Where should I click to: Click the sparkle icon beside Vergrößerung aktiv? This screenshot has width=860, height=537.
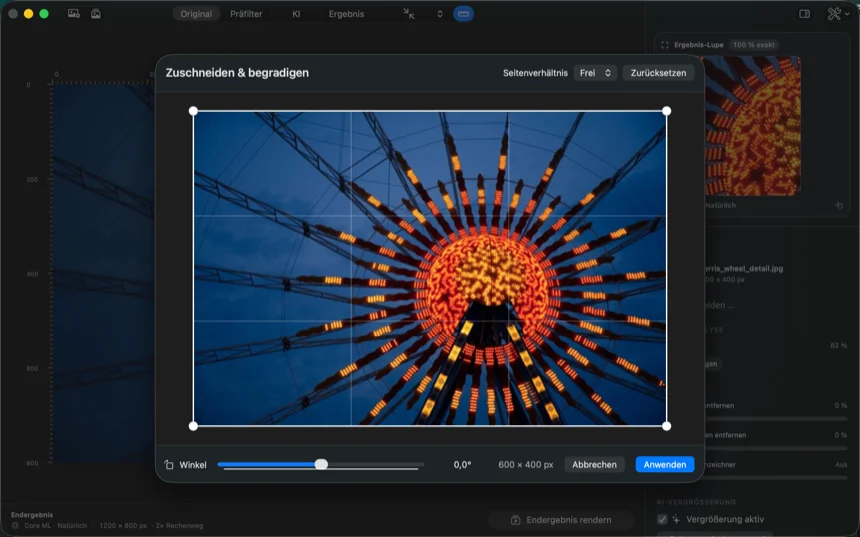click(x=676, y=519)
